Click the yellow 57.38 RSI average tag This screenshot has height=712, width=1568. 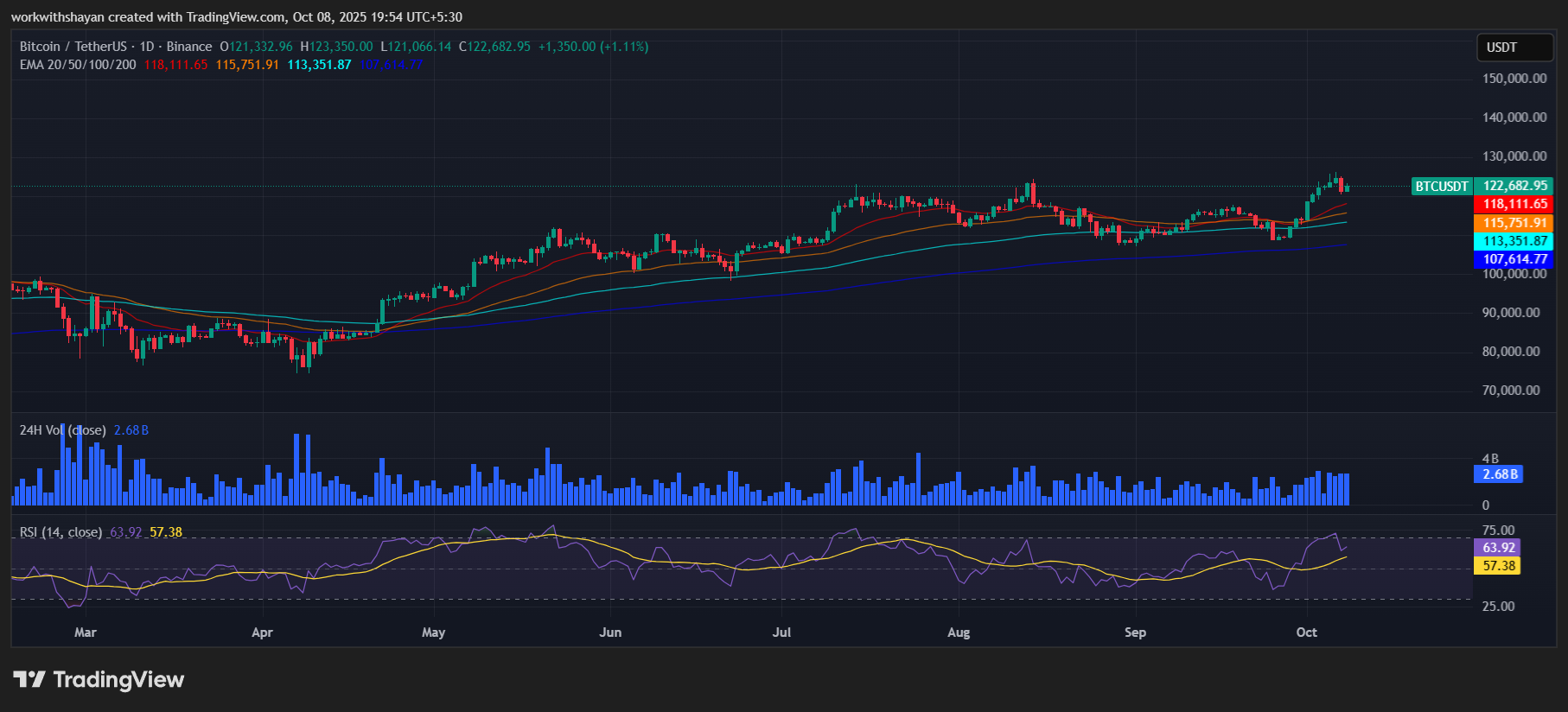click(x=1498, y=566)
